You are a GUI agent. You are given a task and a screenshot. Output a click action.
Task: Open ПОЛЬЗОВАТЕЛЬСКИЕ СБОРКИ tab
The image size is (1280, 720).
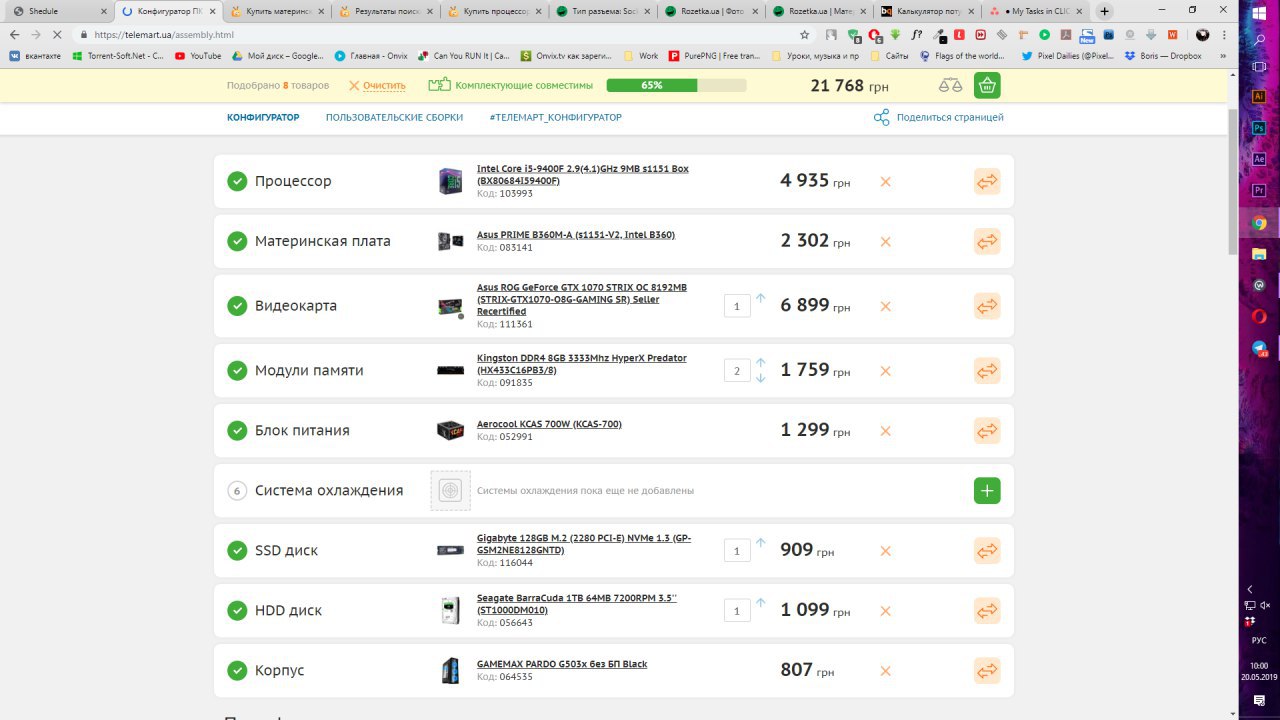394,117
